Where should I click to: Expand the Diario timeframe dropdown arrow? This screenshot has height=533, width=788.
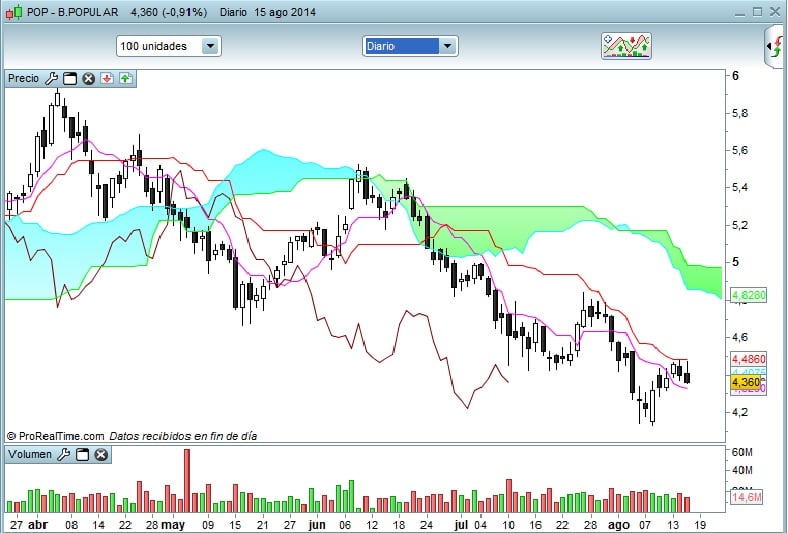[447, 46]
